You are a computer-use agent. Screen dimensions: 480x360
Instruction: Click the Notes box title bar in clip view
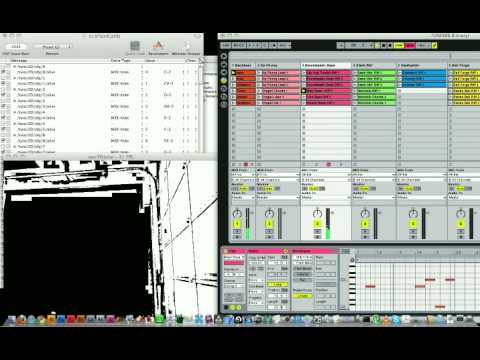[x=268, y=251]
